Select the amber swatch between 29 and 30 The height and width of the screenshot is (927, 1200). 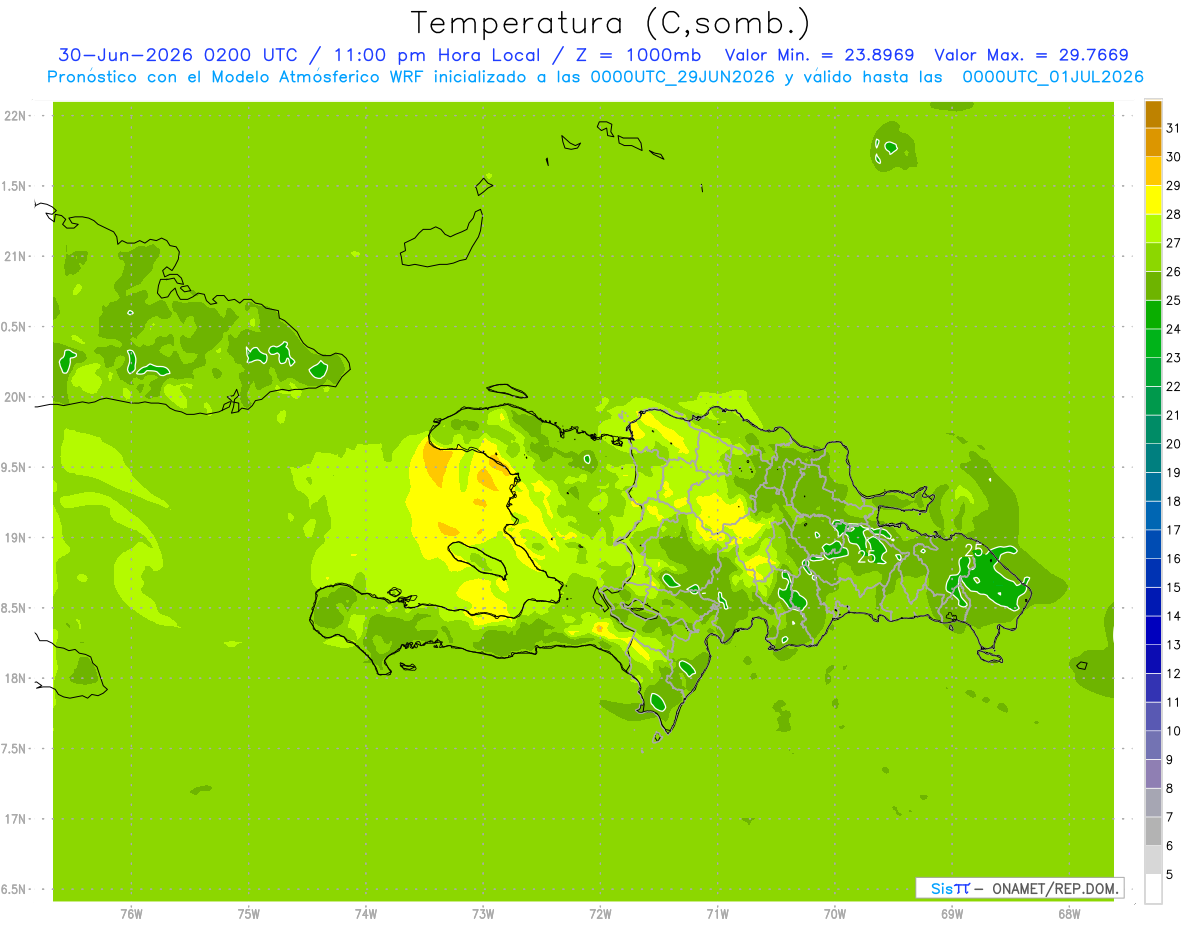coord(1153,171)
